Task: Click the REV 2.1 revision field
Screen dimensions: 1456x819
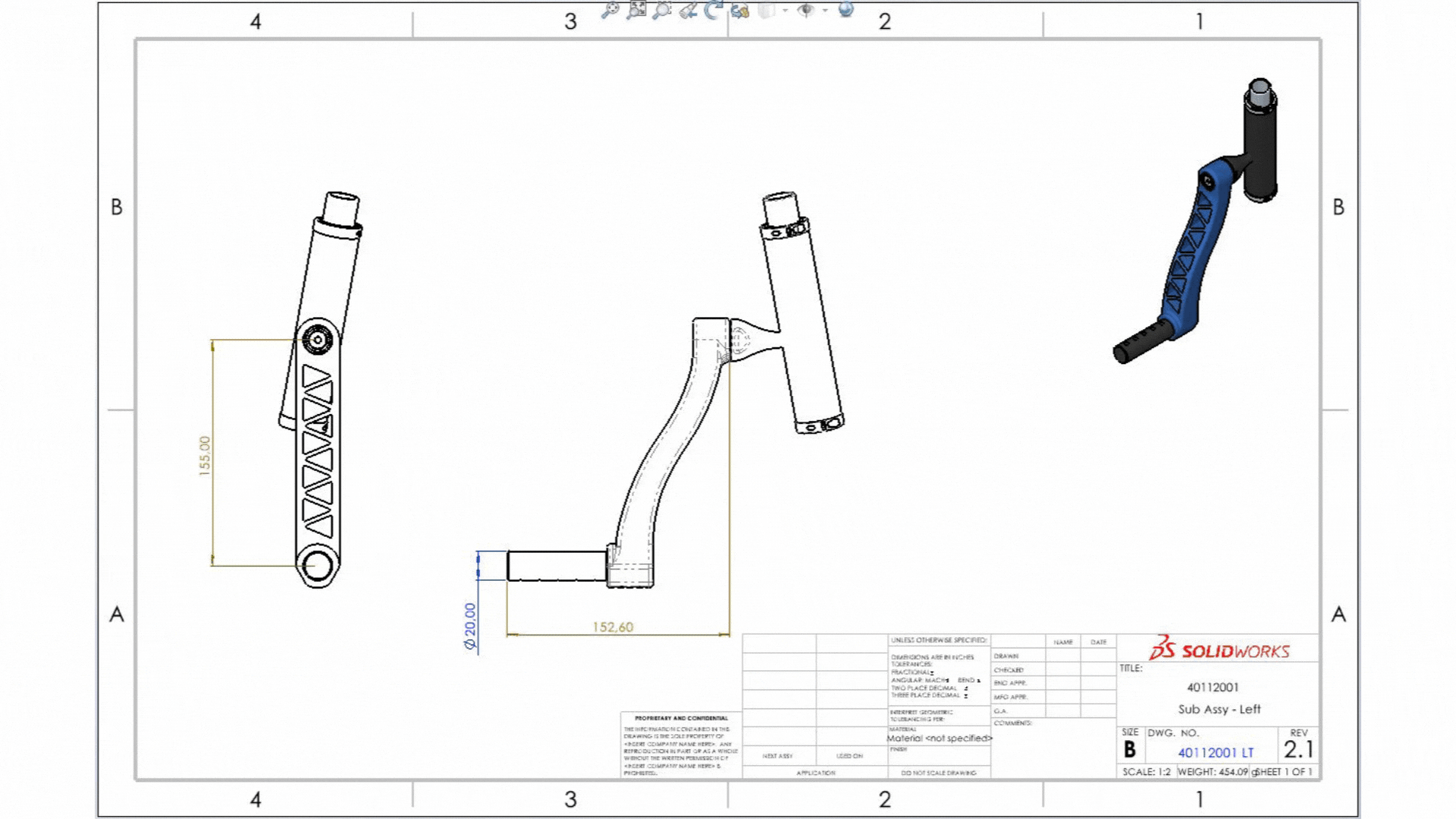Action: coord(1298,749)
